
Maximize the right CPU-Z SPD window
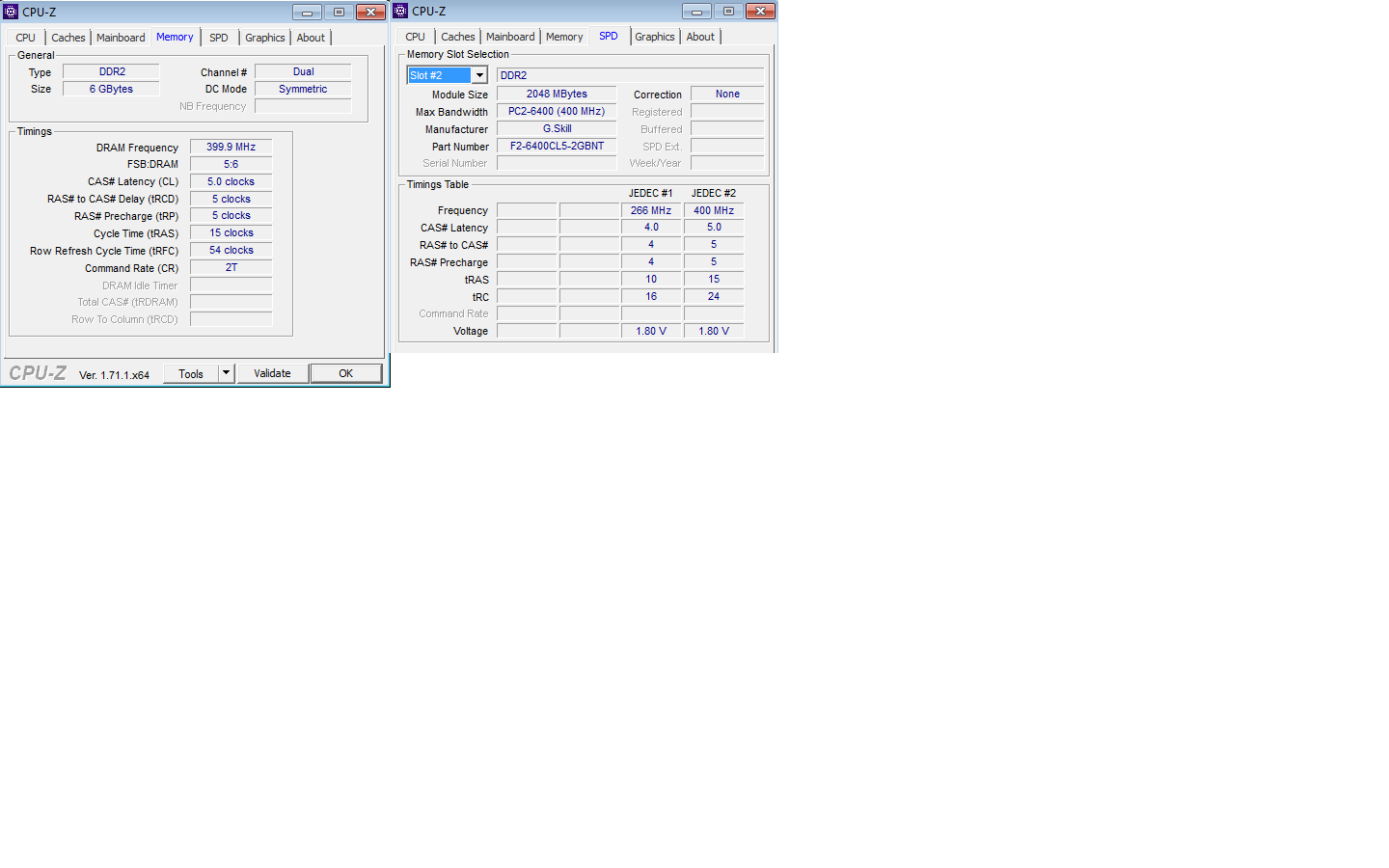tap(728, 12)
